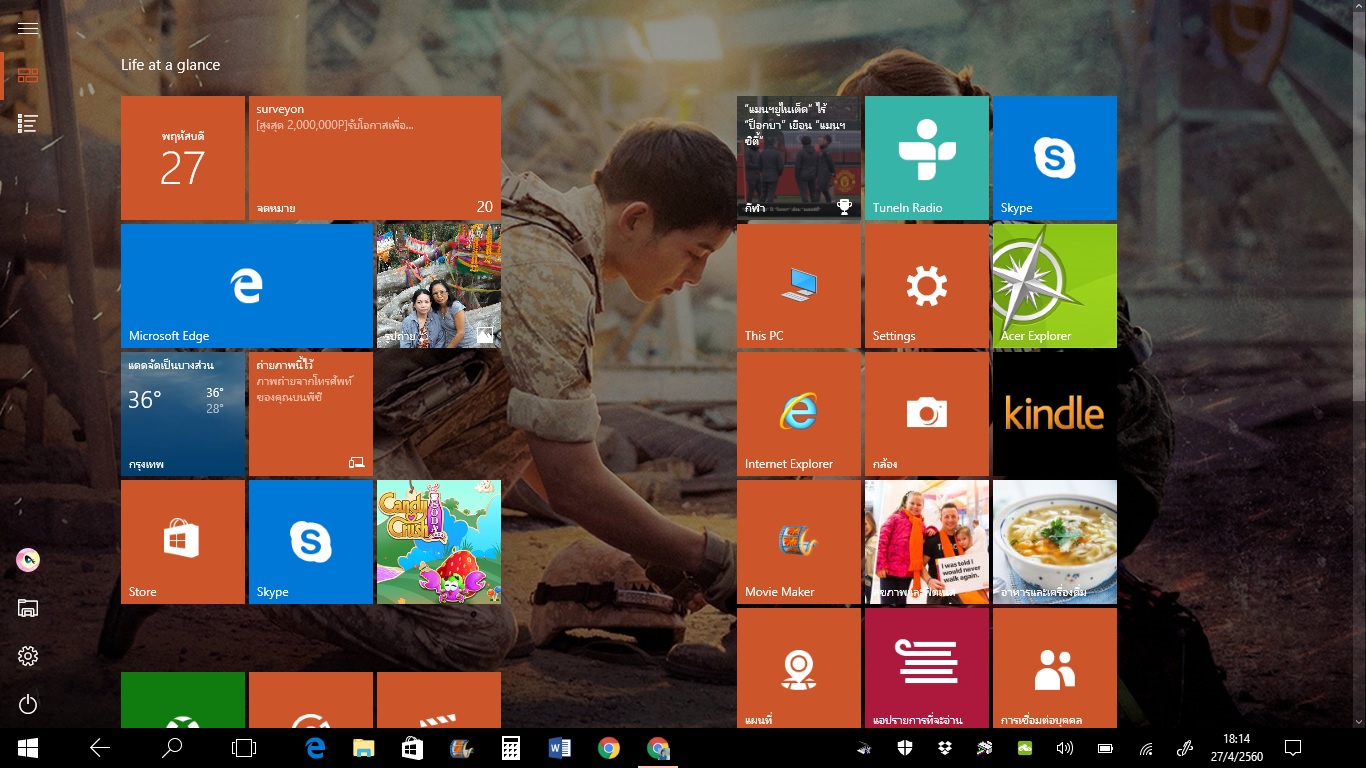This screenshot has height=768, width=1366.
Task: Expand the hamburger menu at top left
Action: (28, 28)
